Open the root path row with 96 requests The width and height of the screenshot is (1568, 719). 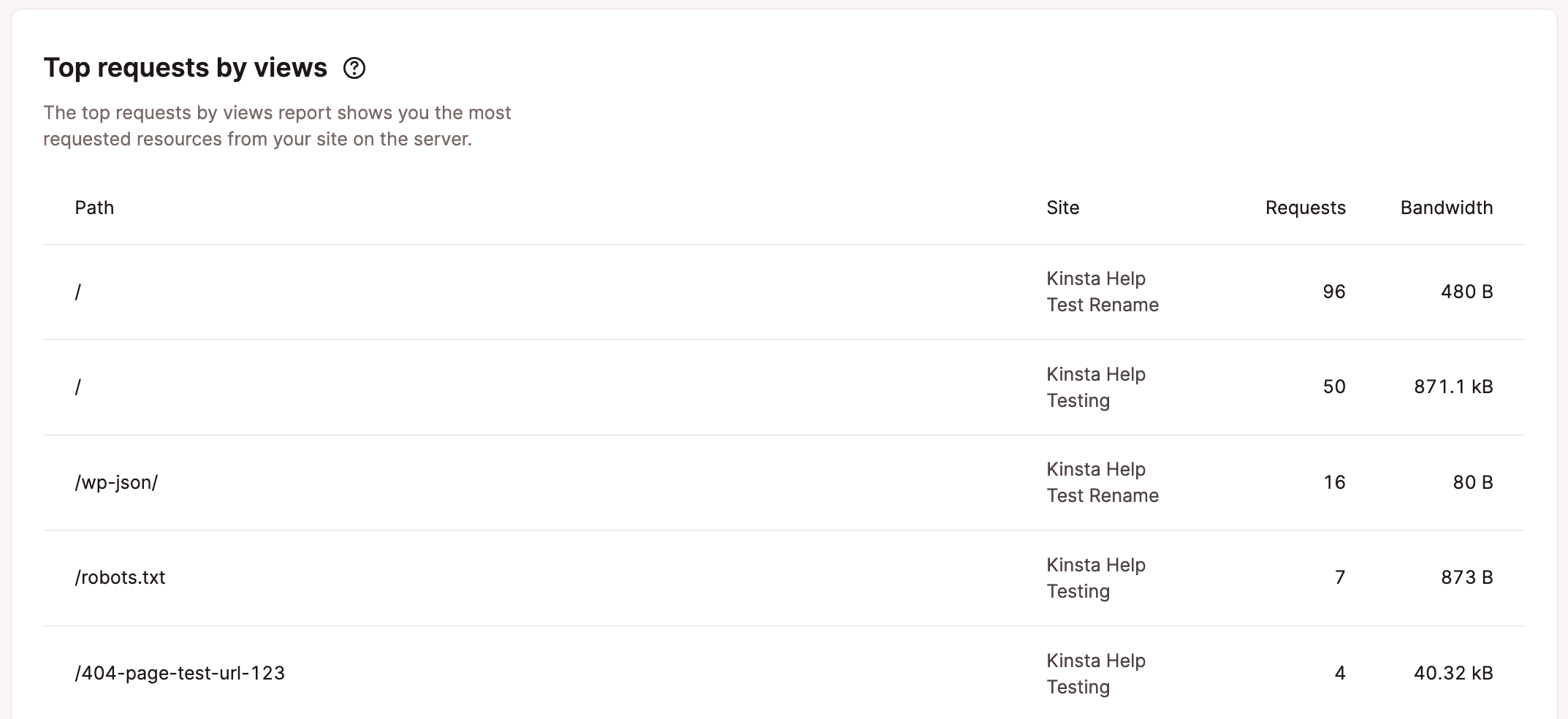pos(783,292)
